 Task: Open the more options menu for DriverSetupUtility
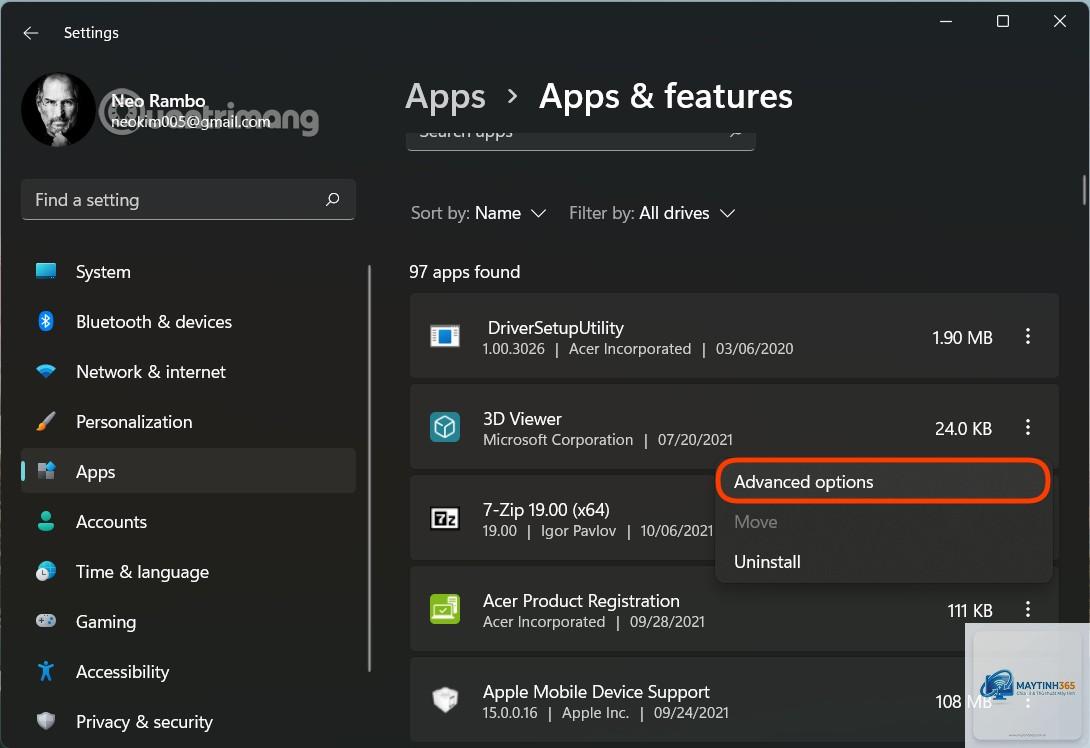pyautogui.click(x=1027, y=336)
